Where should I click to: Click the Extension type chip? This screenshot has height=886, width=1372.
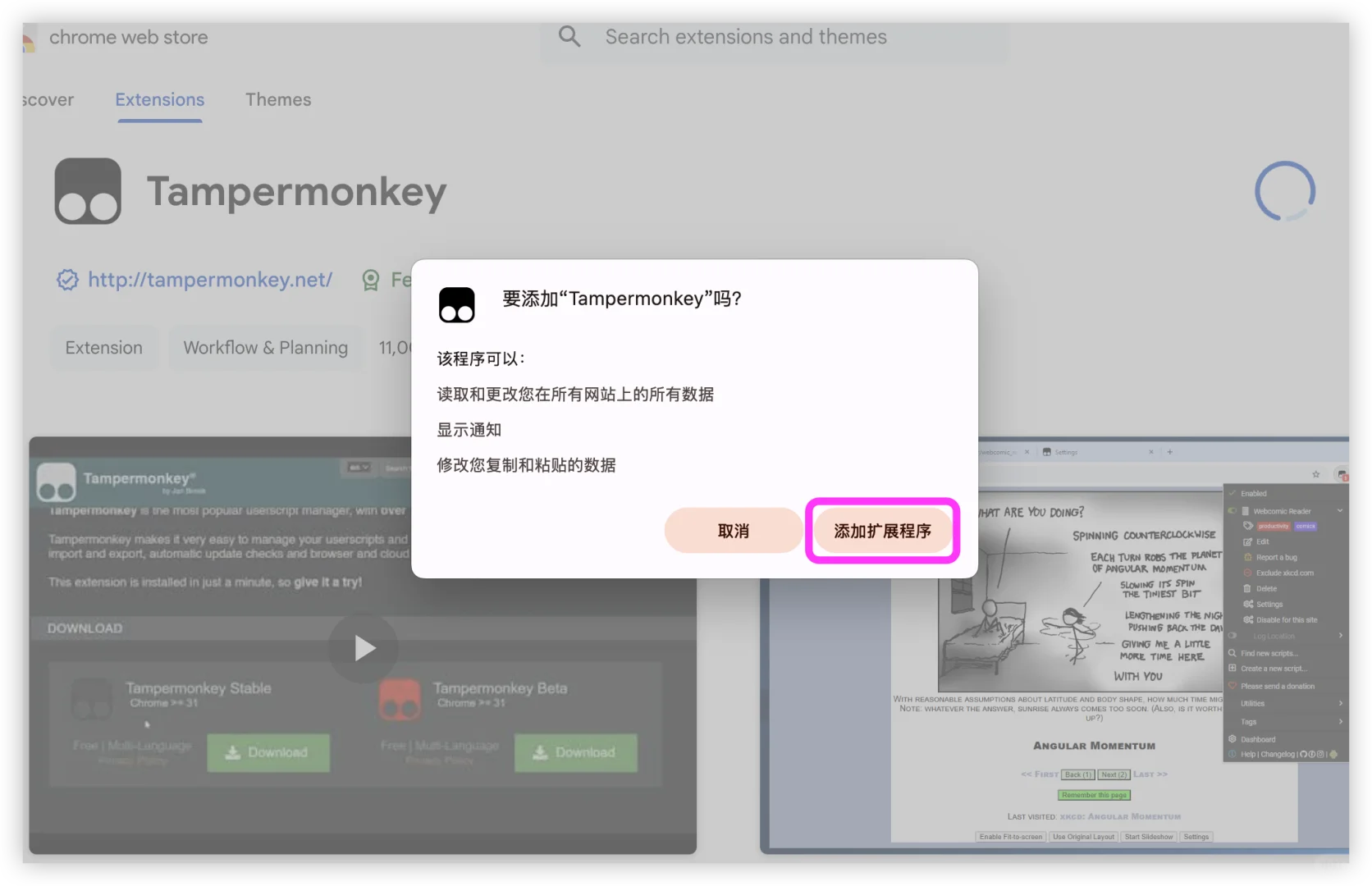tap(104, 348)
